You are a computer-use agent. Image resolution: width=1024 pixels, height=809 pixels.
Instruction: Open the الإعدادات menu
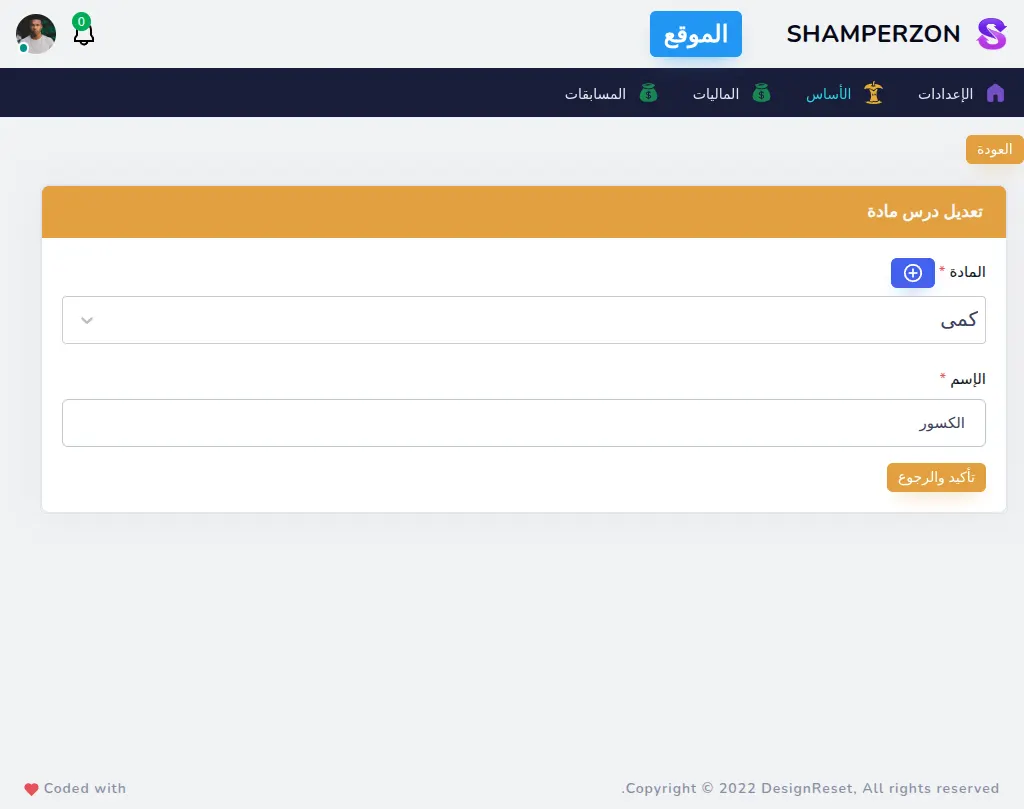click(945, 94)
